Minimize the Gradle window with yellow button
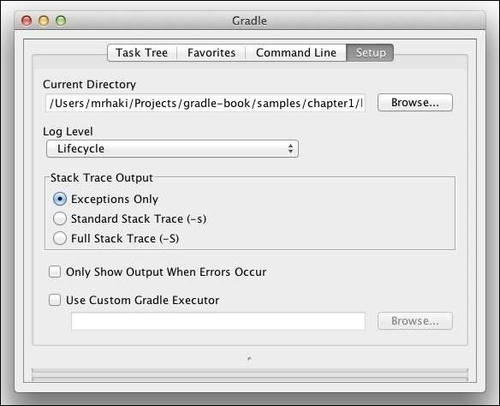500x406 pixels. click(44, 21)
